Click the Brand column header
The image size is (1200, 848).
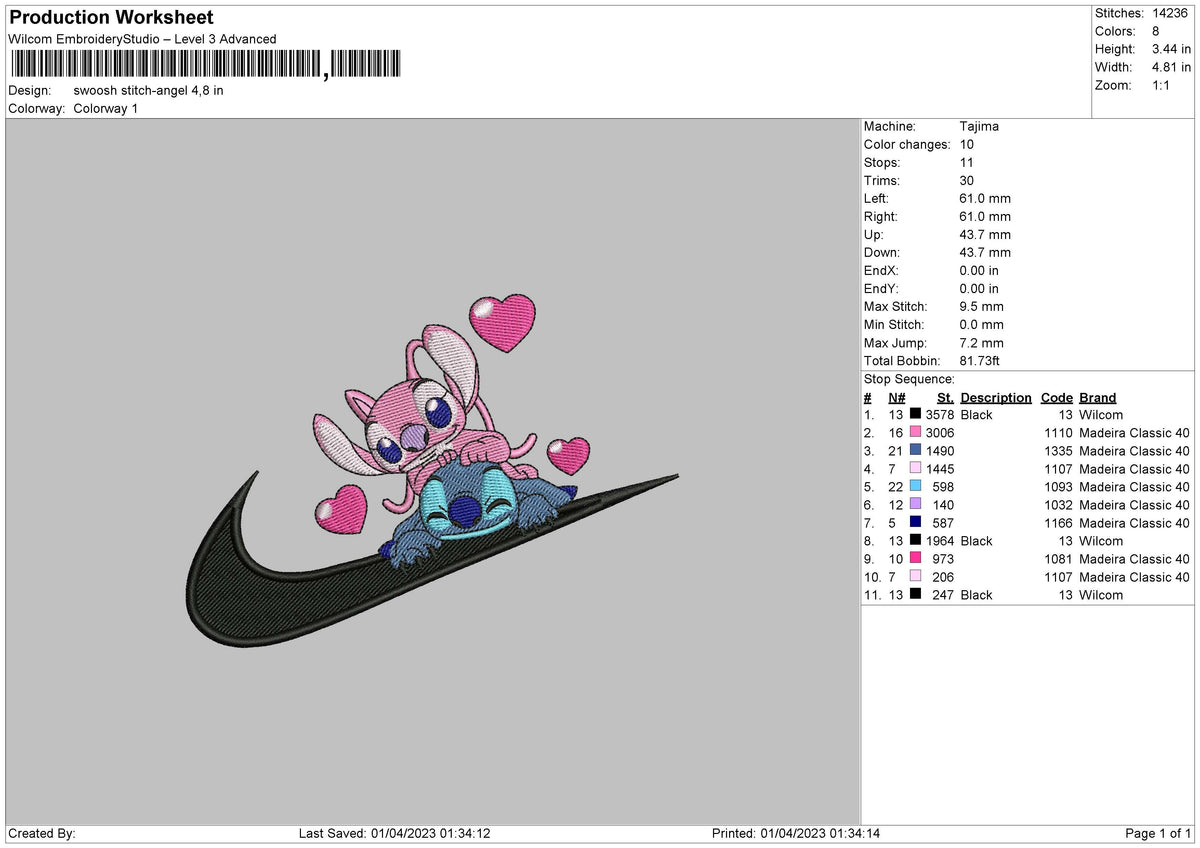[x=1096, y=397]
